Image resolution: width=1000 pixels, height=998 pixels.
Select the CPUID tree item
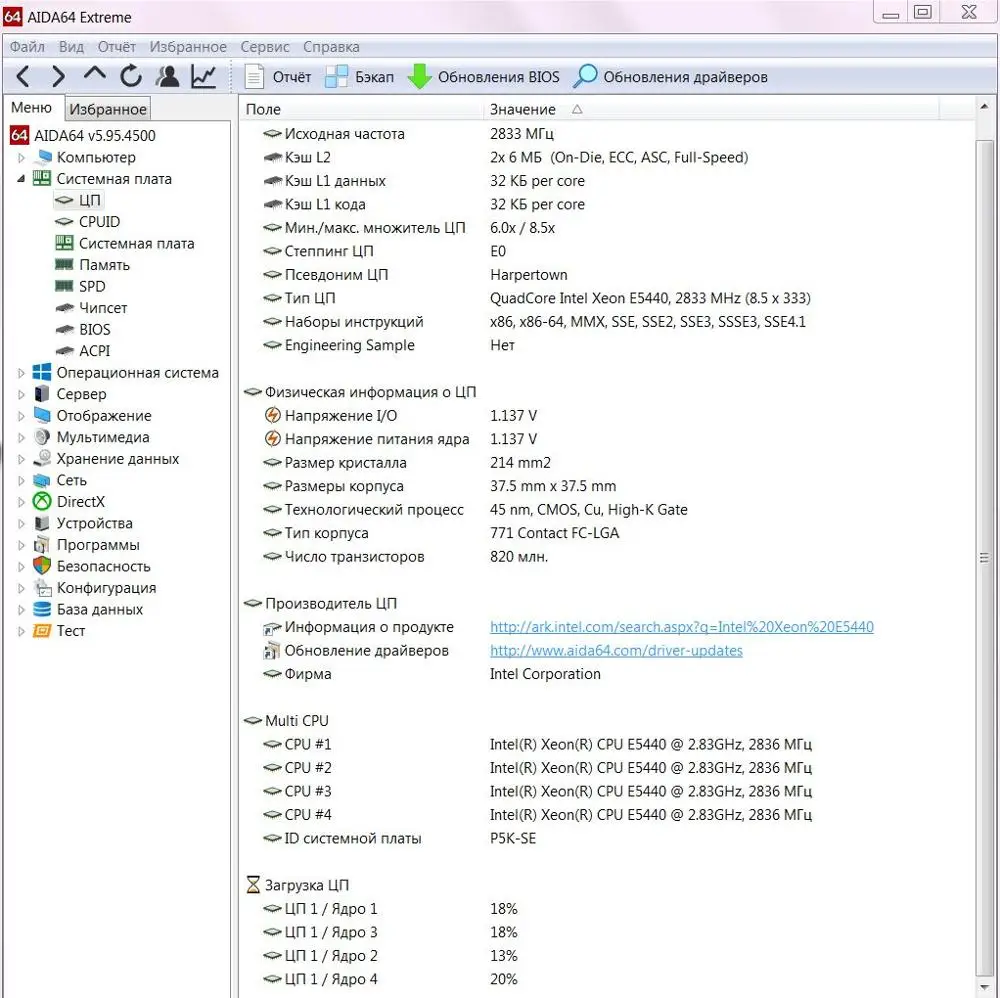pos(87,222)
